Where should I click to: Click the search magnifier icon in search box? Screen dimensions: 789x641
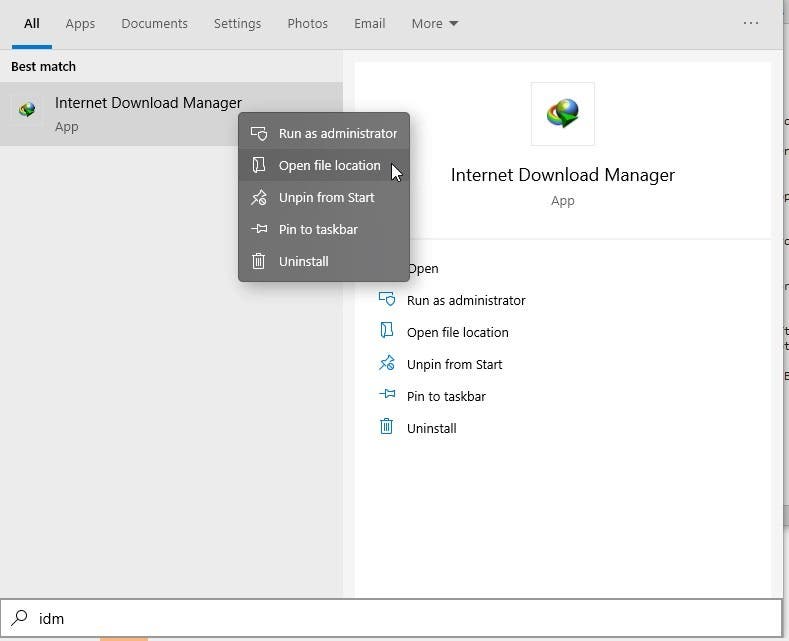click(x=18, y=618)
